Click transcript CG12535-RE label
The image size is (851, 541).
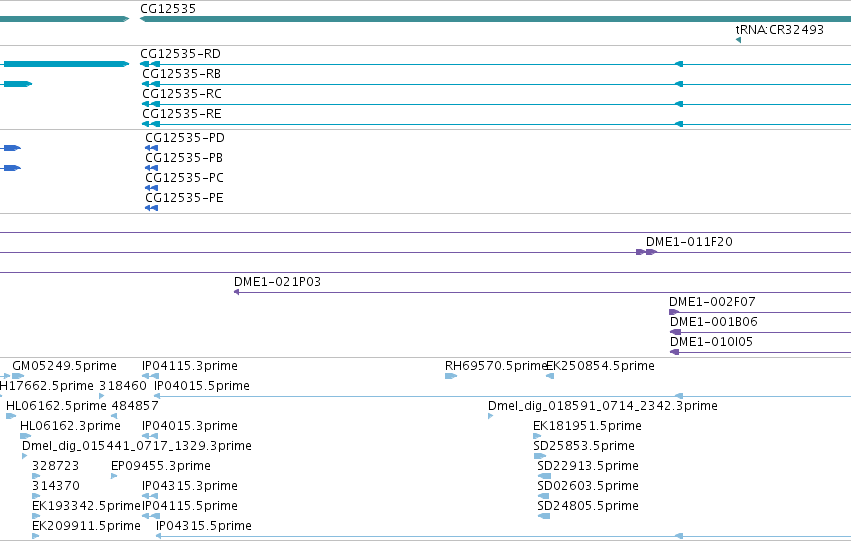182,114
